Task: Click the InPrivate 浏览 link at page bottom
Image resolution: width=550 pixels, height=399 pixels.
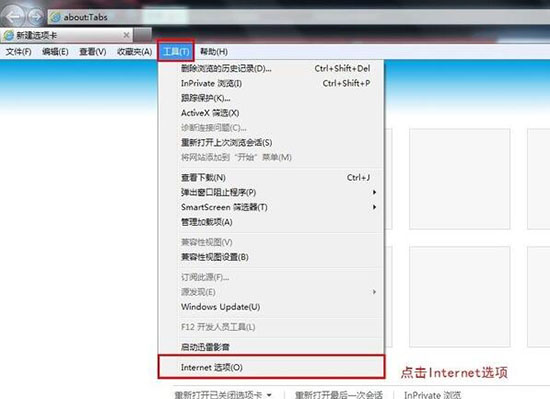Action: 432,395
